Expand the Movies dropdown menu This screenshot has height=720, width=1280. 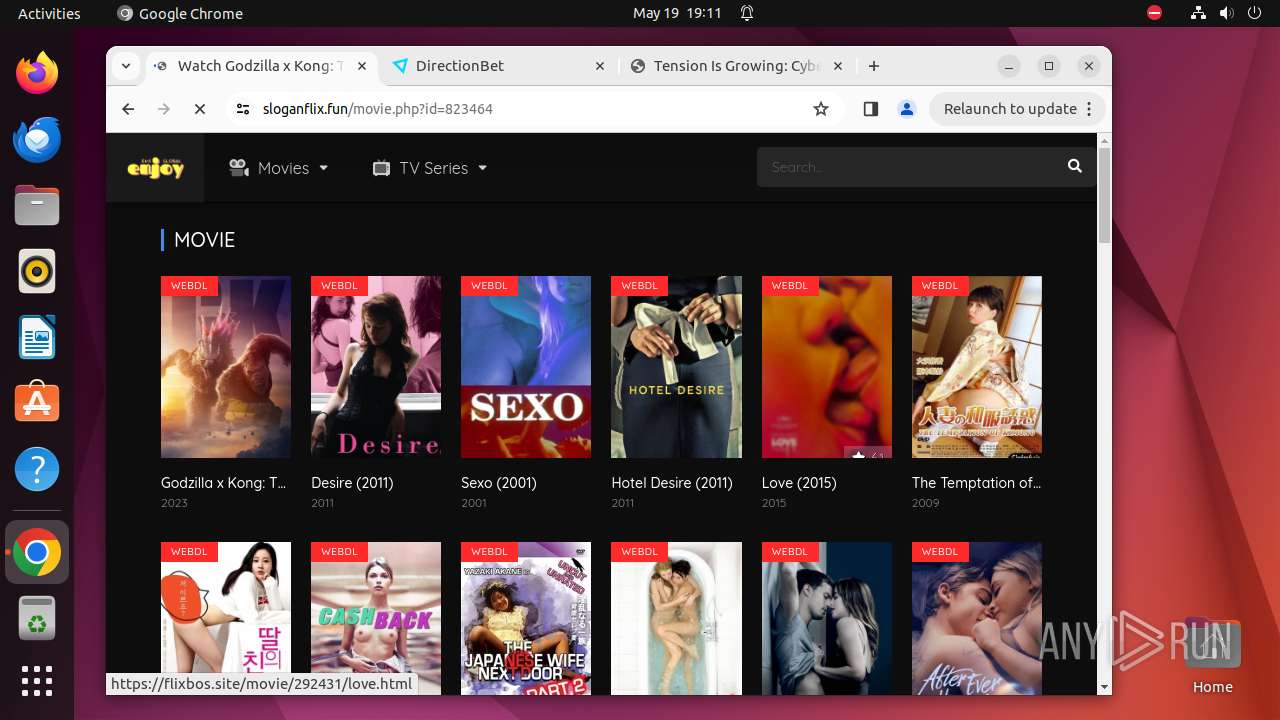pyautogui.click(x=278, y=168)
